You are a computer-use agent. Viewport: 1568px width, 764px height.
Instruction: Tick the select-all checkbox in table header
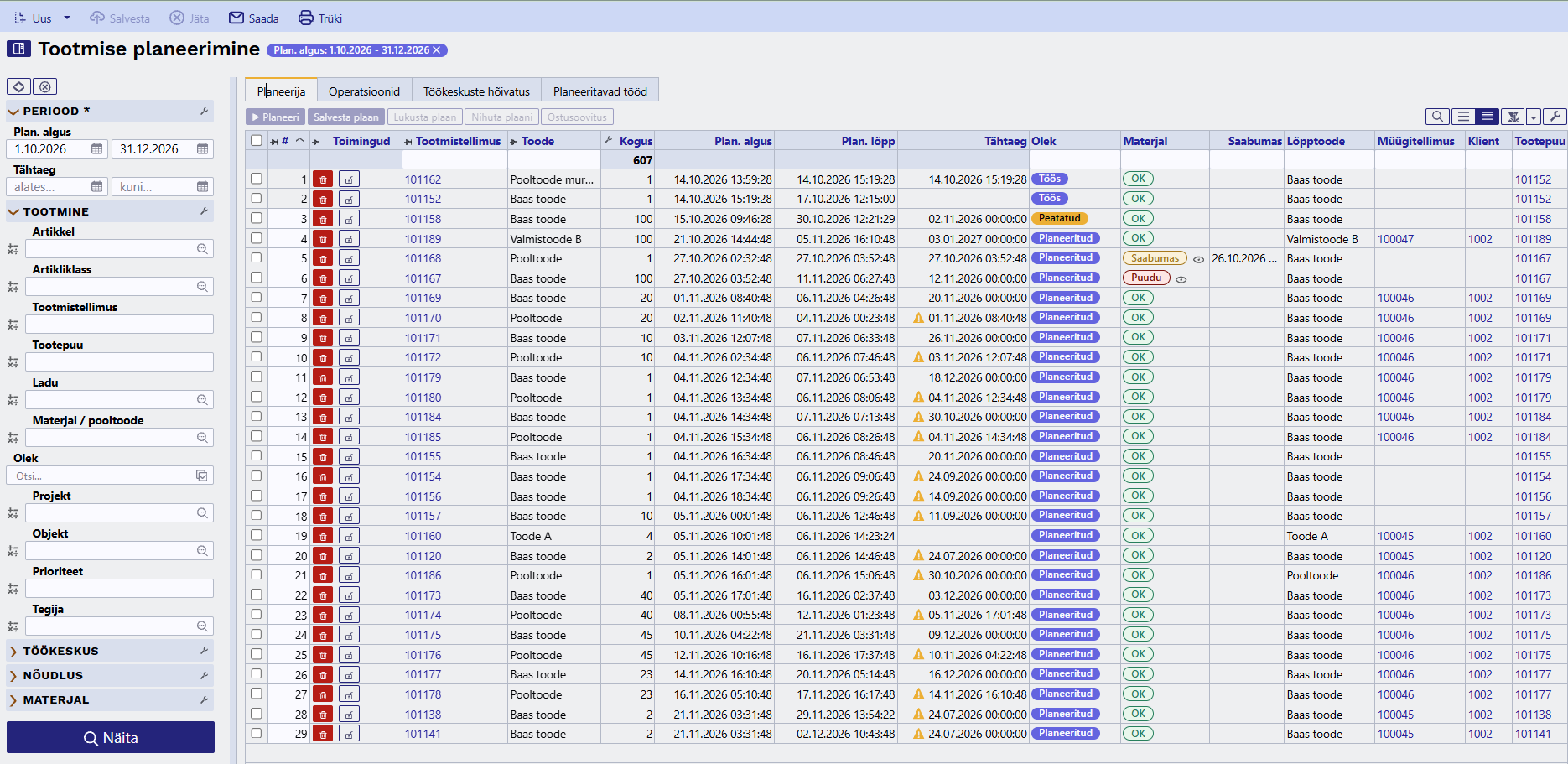pyautogui.click(x=257, y=140)
